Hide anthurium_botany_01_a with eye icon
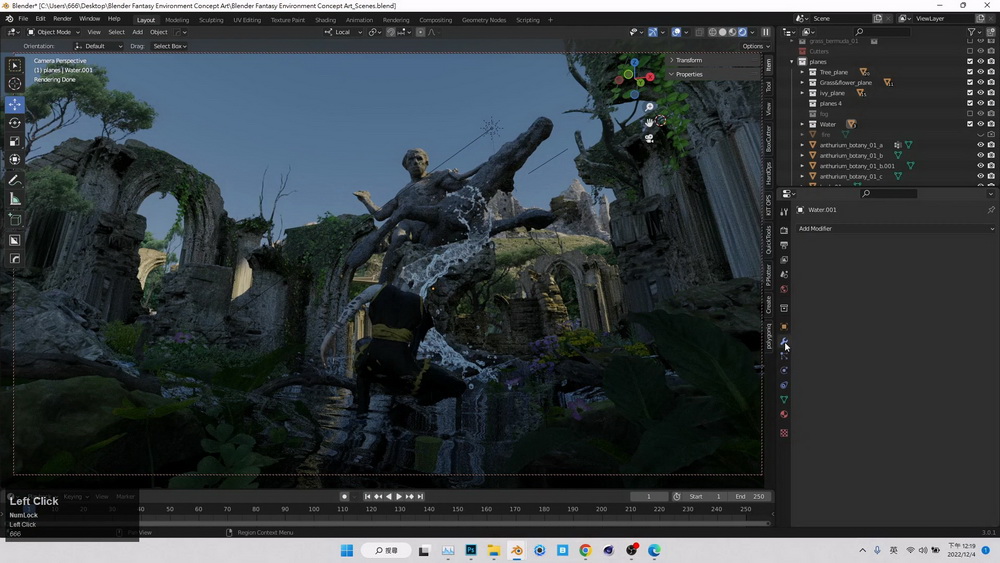The width and height of the screenshot is (1000, 563). (x=980, y=145)
